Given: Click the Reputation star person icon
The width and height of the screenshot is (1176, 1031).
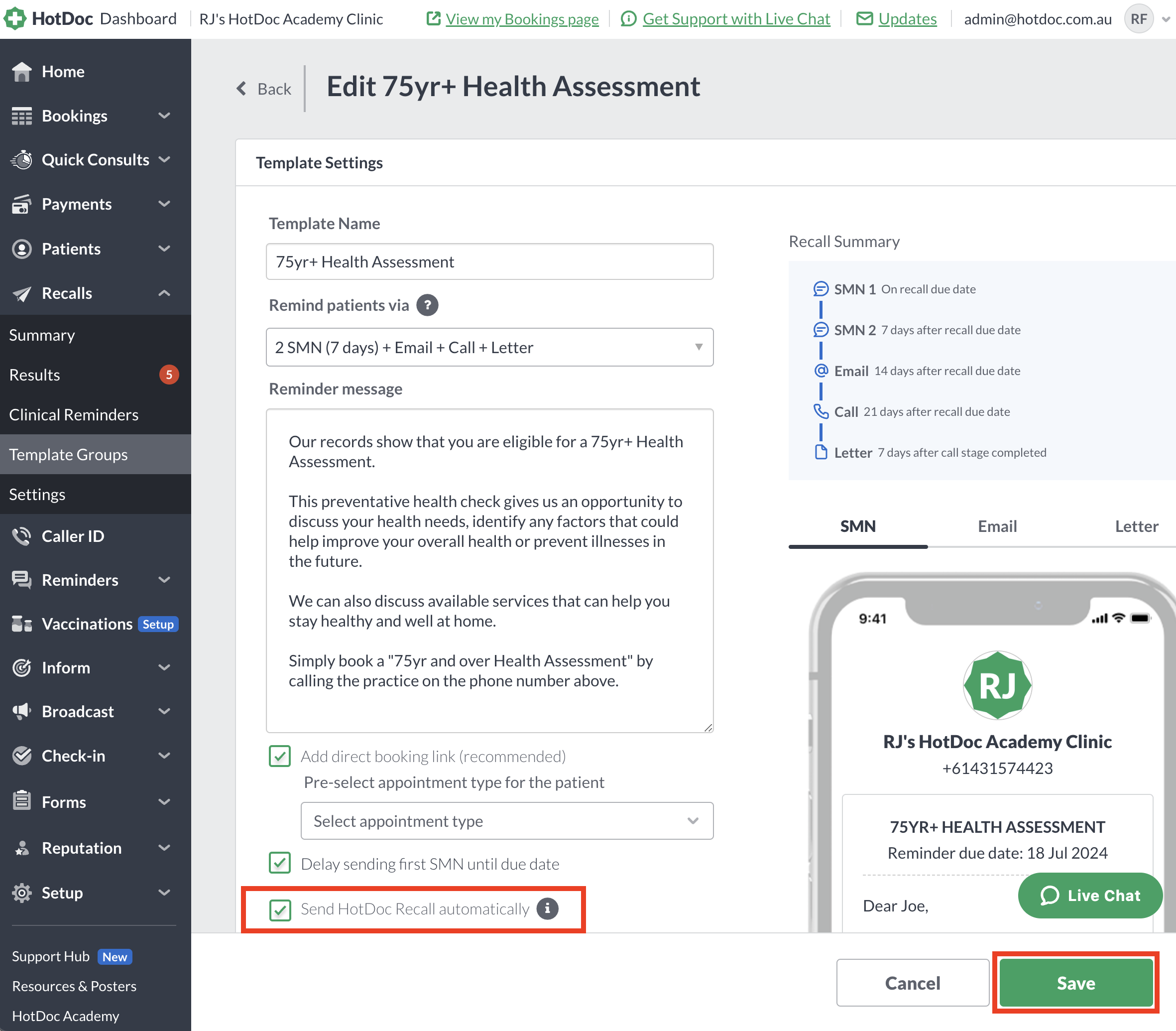Looking at the screenshot, I should coord(22,848).
